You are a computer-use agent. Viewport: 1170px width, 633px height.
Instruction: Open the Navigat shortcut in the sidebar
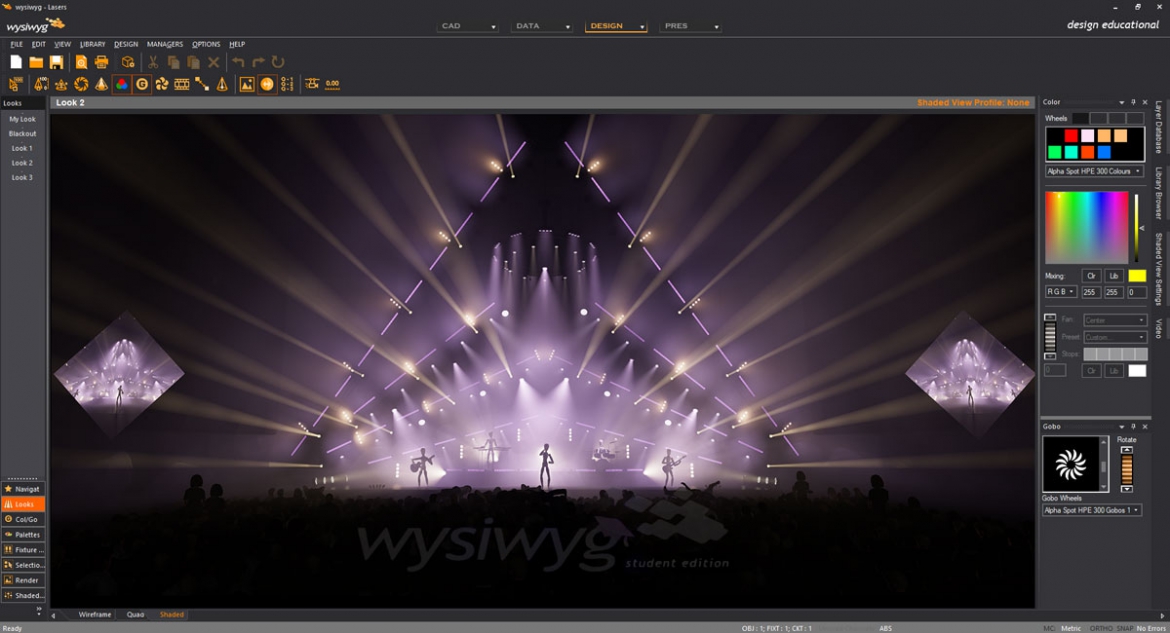point(23,489)
